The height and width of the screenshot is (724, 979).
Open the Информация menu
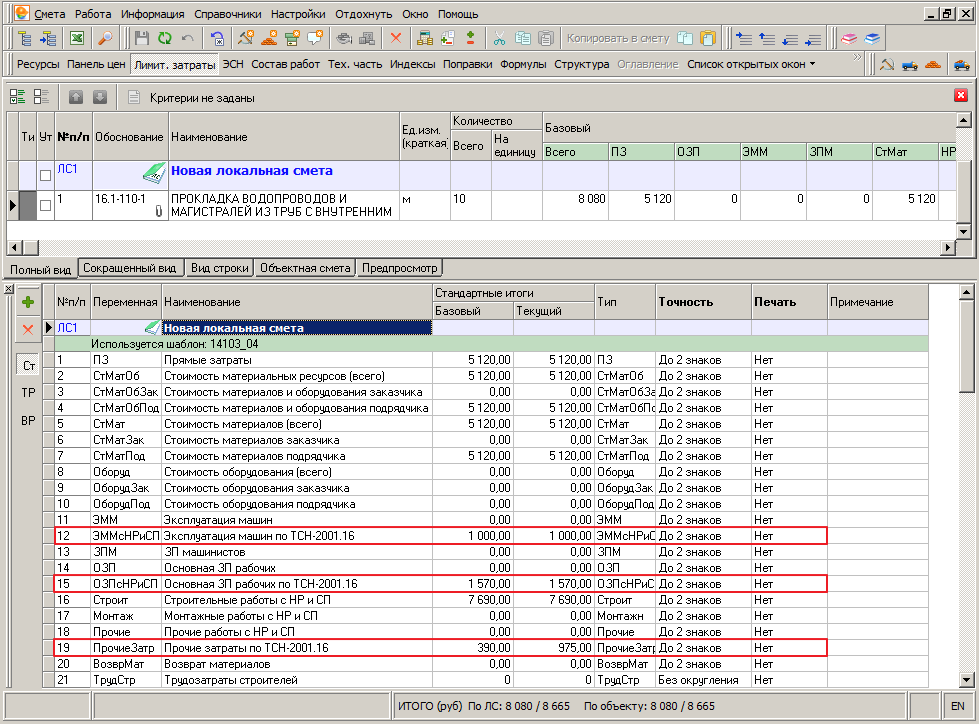coord(152,14)
